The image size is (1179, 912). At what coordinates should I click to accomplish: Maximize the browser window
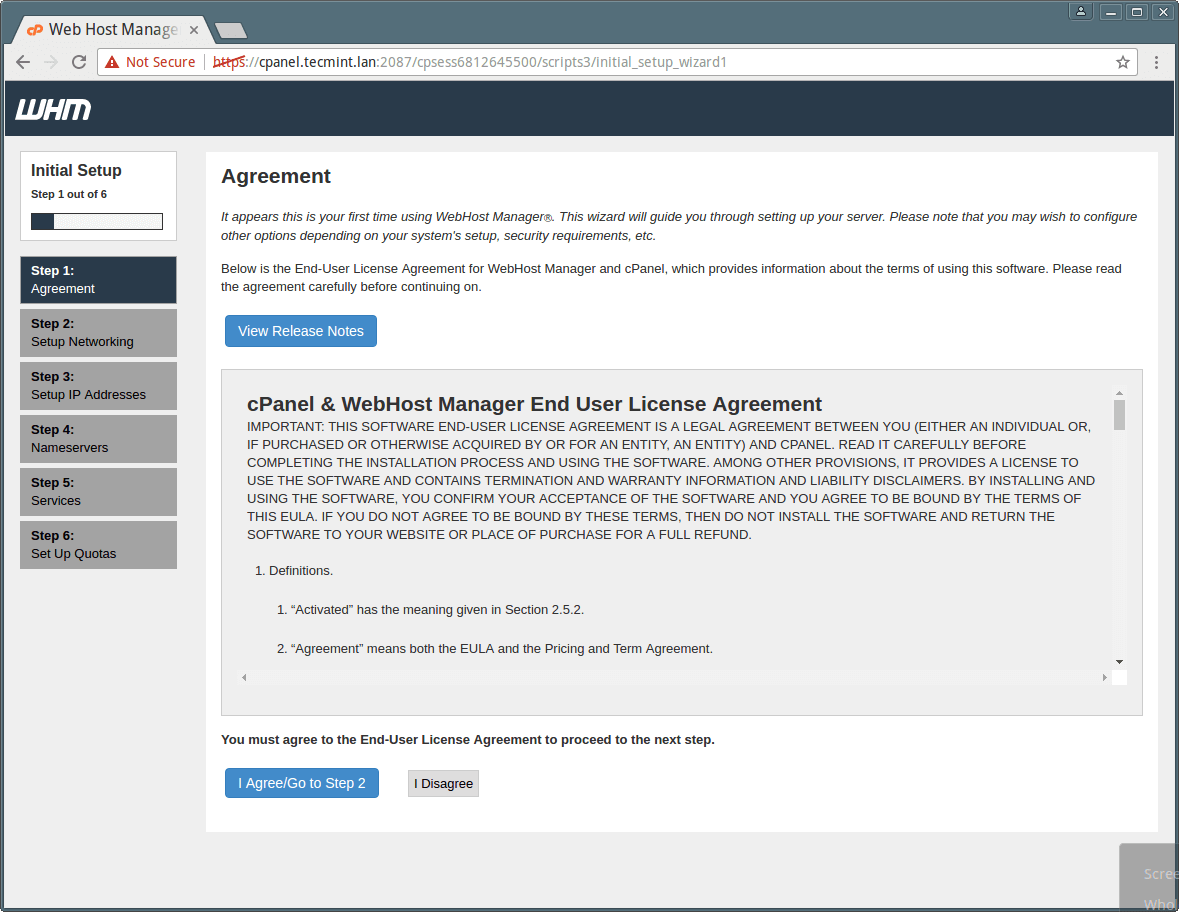[1137, 11]
